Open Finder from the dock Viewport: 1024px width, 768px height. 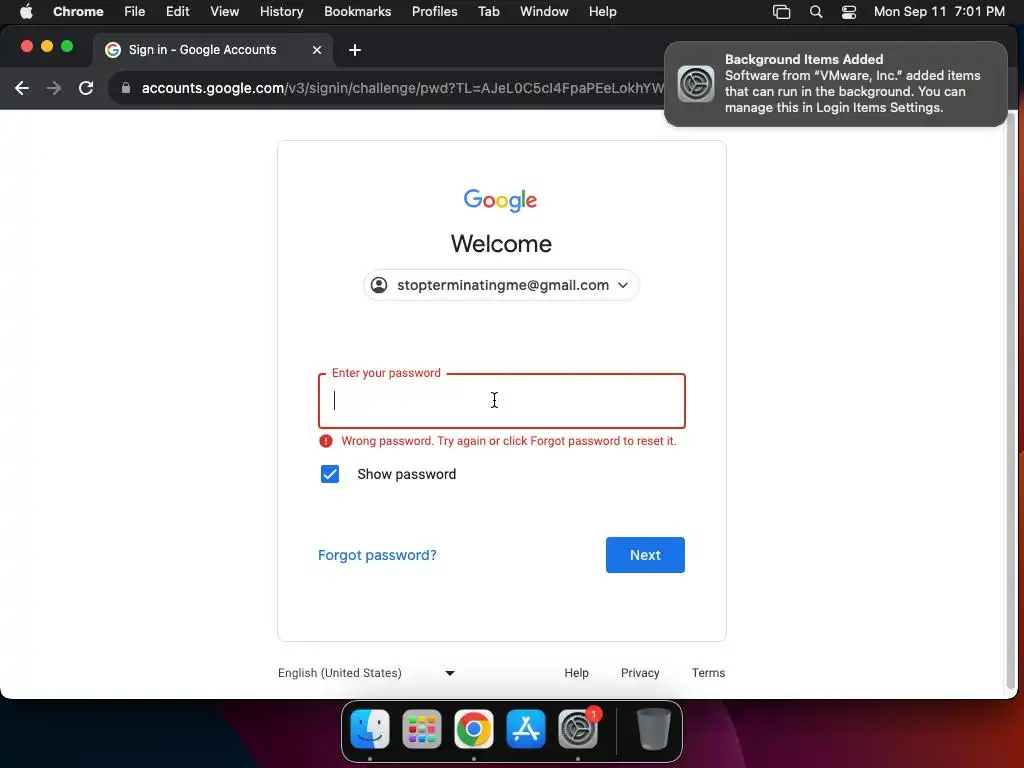(370, 729)
